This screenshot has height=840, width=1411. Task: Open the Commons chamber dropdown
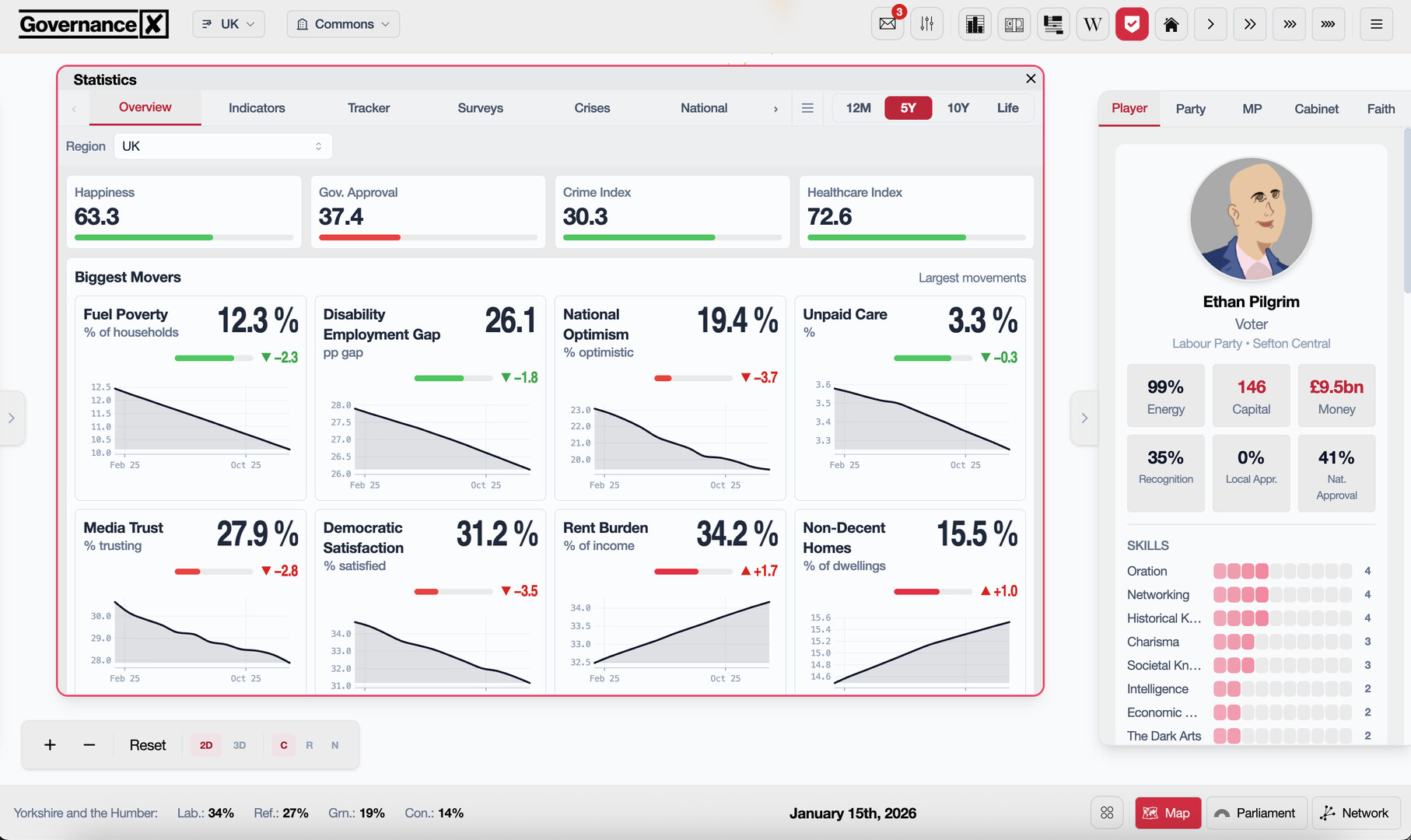pos(343,24)
